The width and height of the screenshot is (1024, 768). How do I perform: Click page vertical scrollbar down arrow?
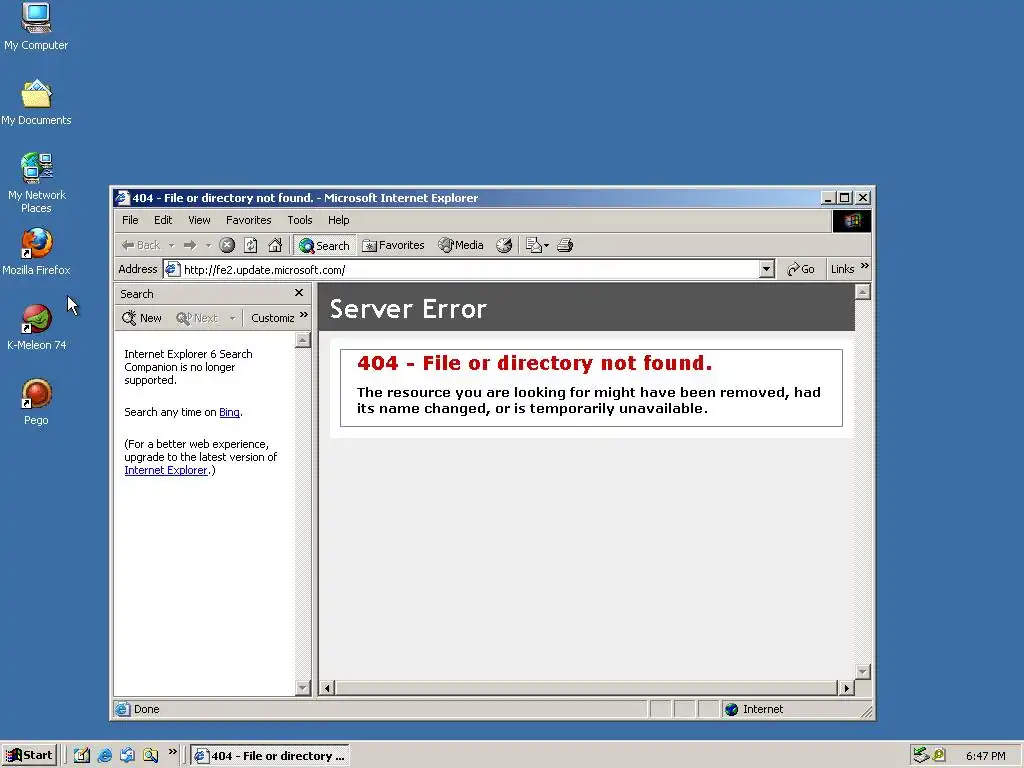coord(863,671)
